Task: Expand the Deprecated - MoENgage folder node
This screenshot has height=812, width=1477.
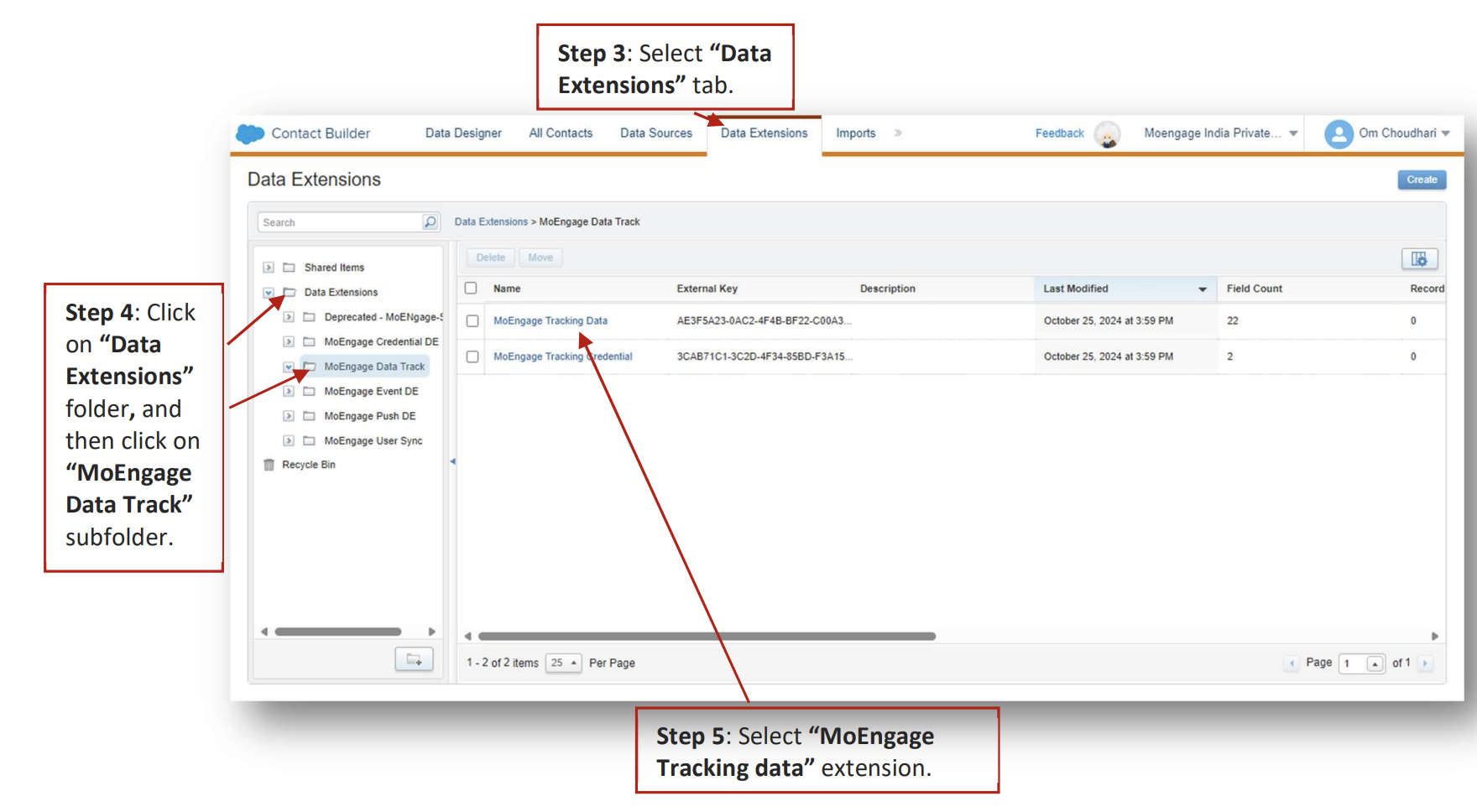Action: 289,317
